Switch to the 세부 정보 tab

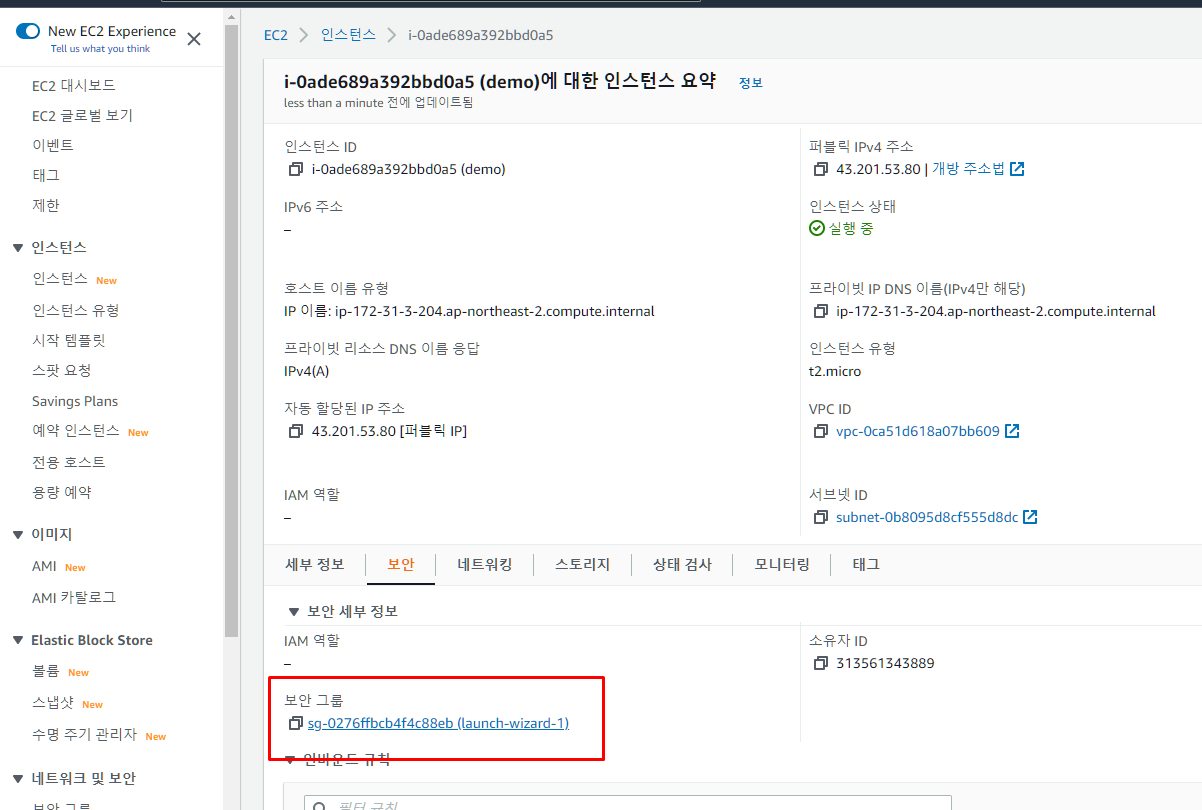315,564
